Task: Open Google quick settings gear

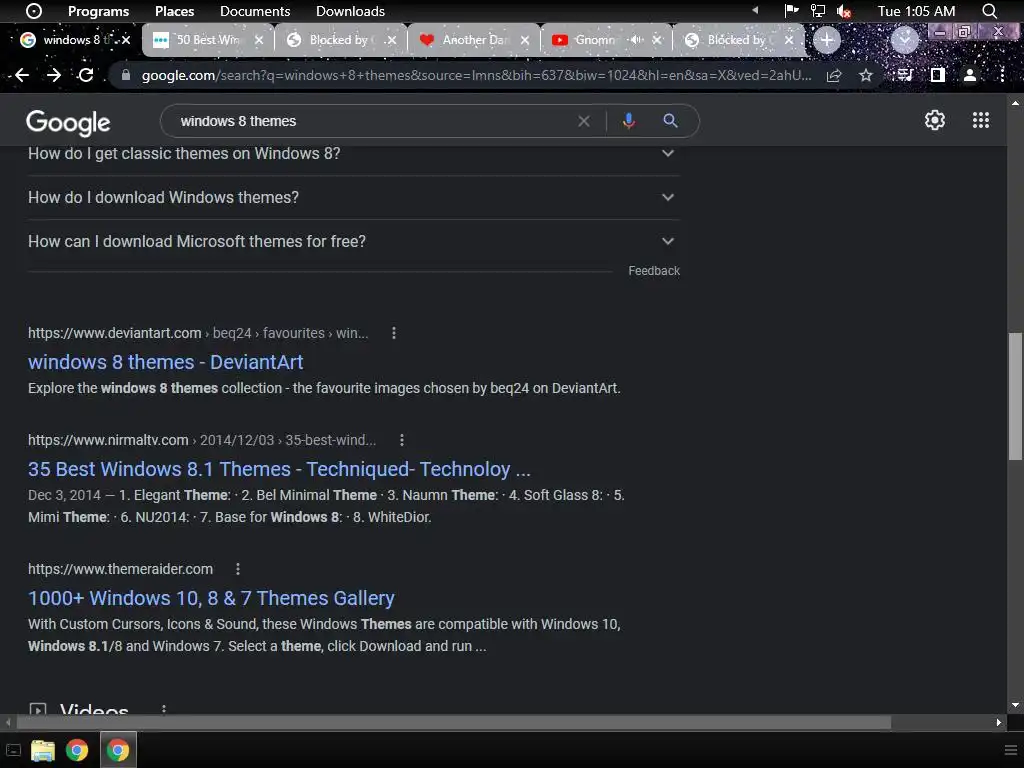Action: pos(935,120)
